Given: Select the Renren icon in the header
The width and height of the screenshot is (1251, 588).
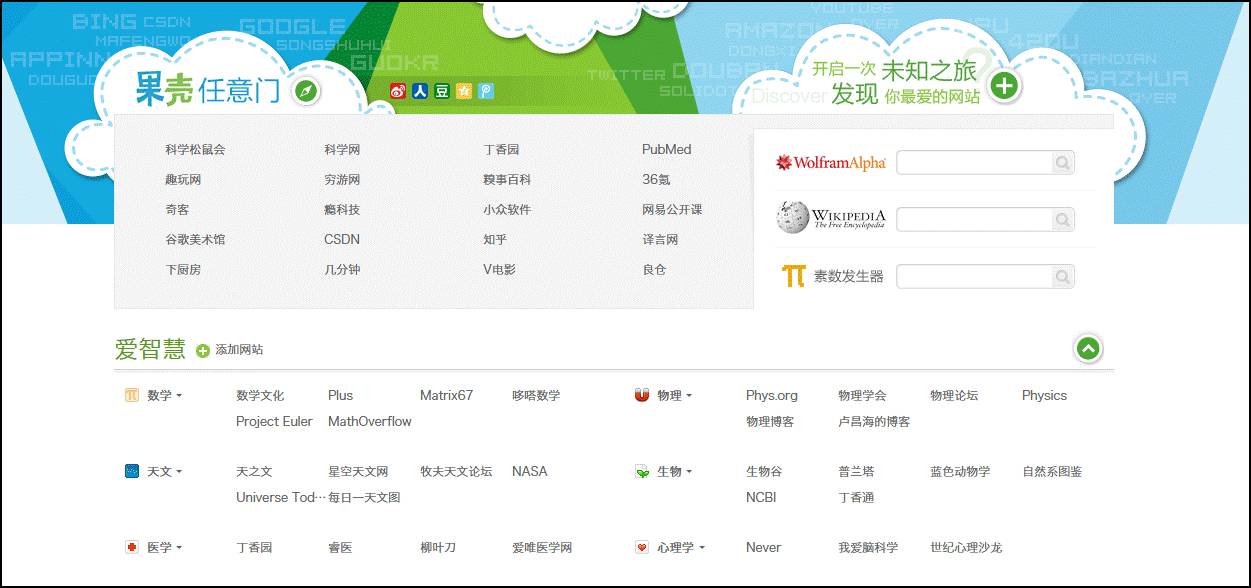Looking at the screenshot, I should (420, 91).
